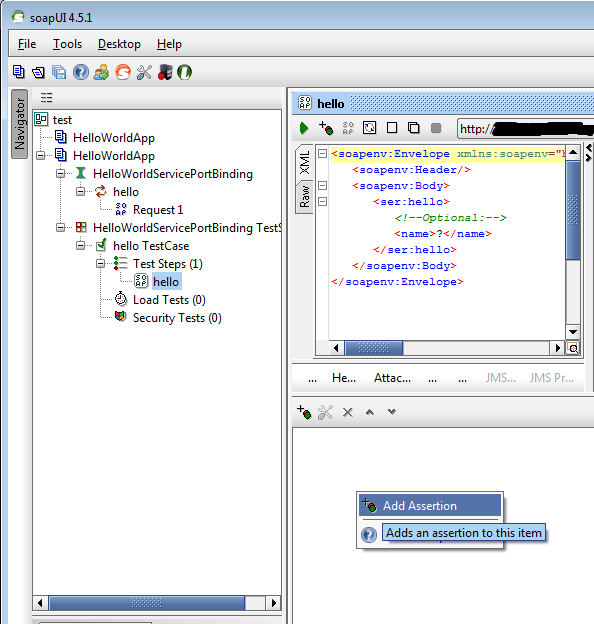
Task: Move assertion down arrow icon
Action: pos(392,412)
